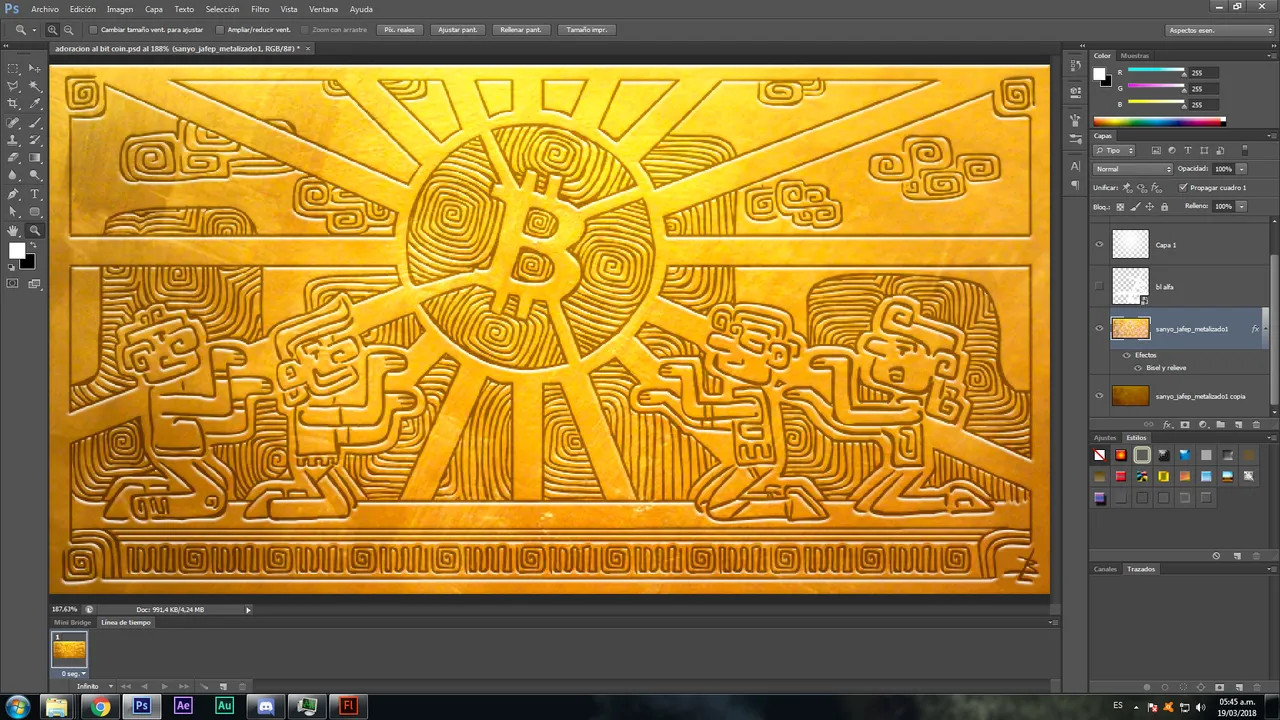Select the History Brush tool

coord(35,141)
